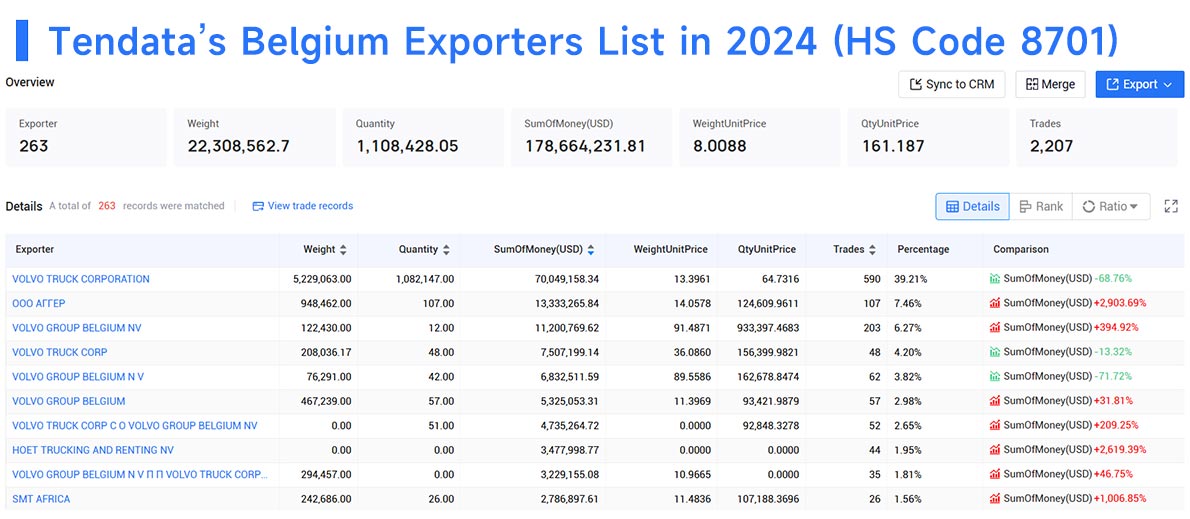Open the VOLVO TRUCK CORP exporter link
This screenshot has width=1190, height=519.
tap(60, 352)
